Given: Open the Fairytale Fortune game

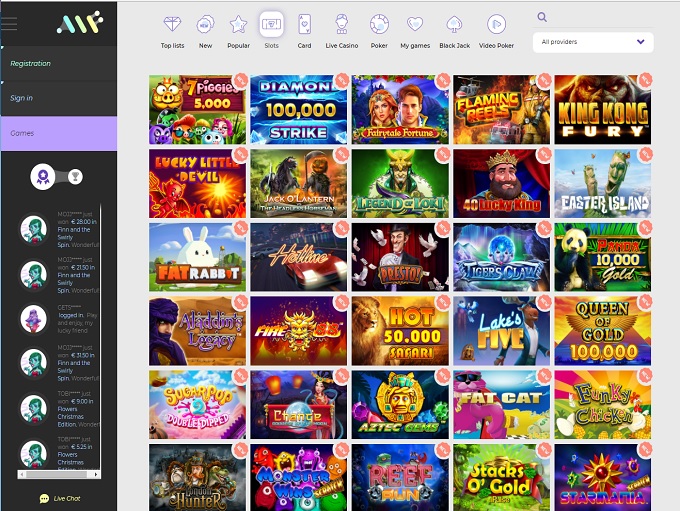Looking at the screenshot, I should point(400,109).
